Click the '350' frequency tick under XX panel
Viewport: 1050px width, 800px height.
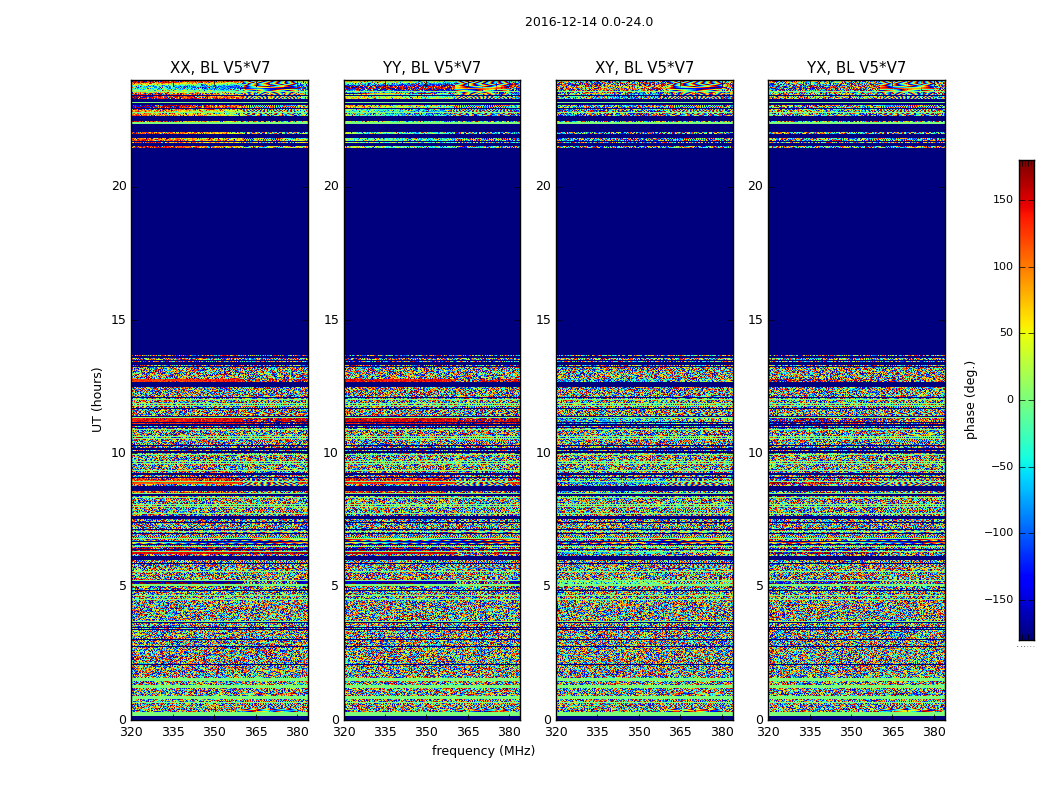[214, 732]
